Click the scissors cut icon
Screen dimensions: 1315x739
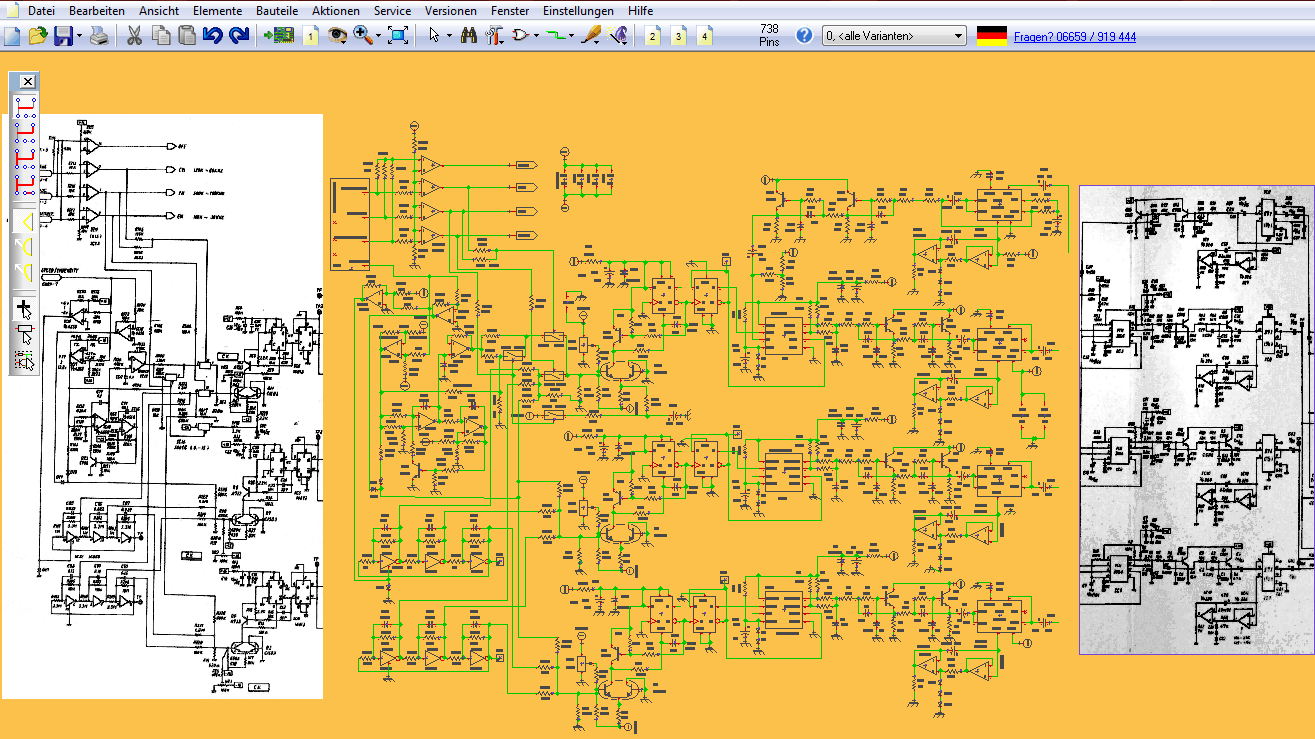pos(133,36)
